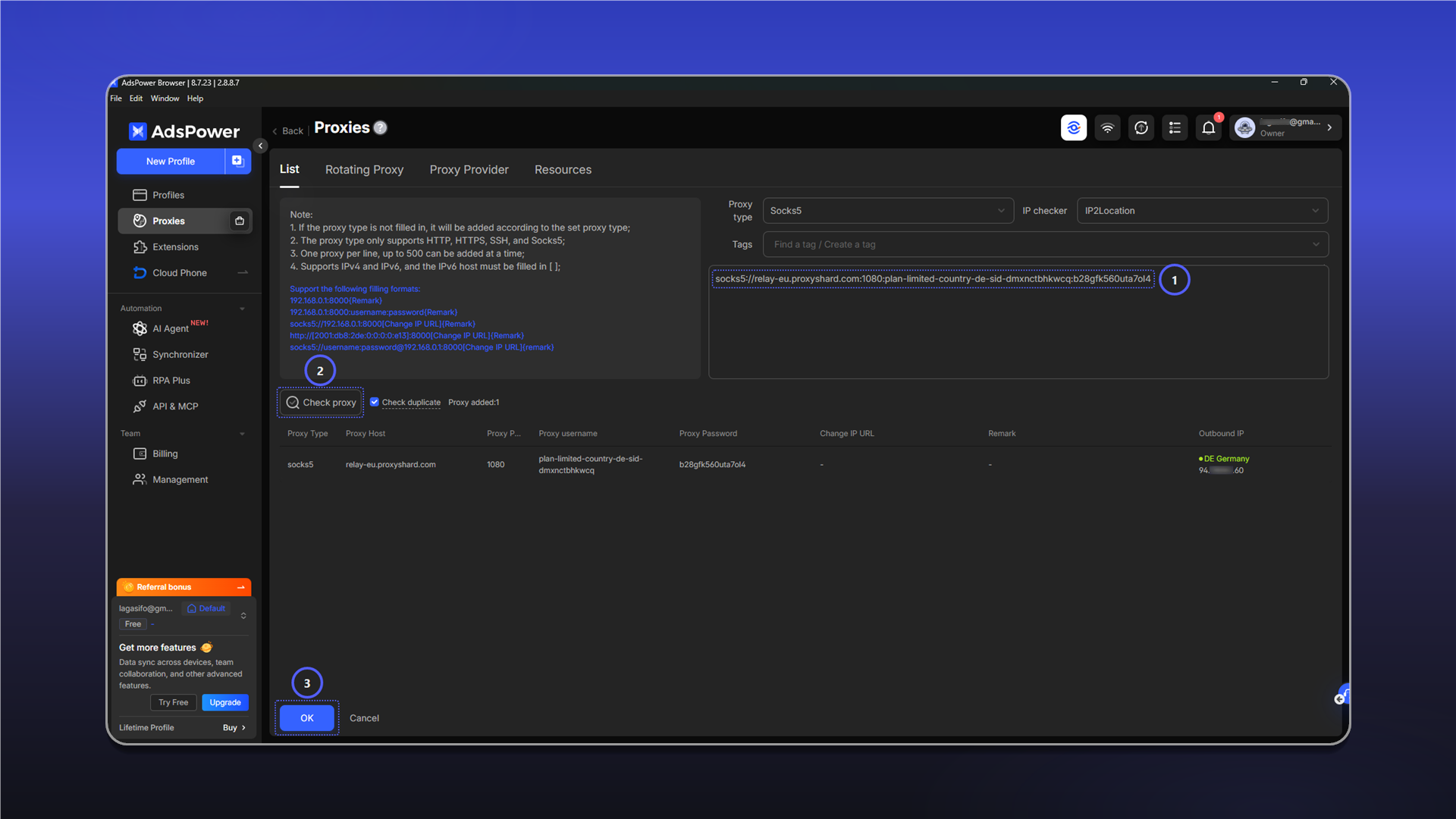This screenshot has height=819, width=1456.
Task: Open the task list icon in header
Action: tap(1175, 127)
